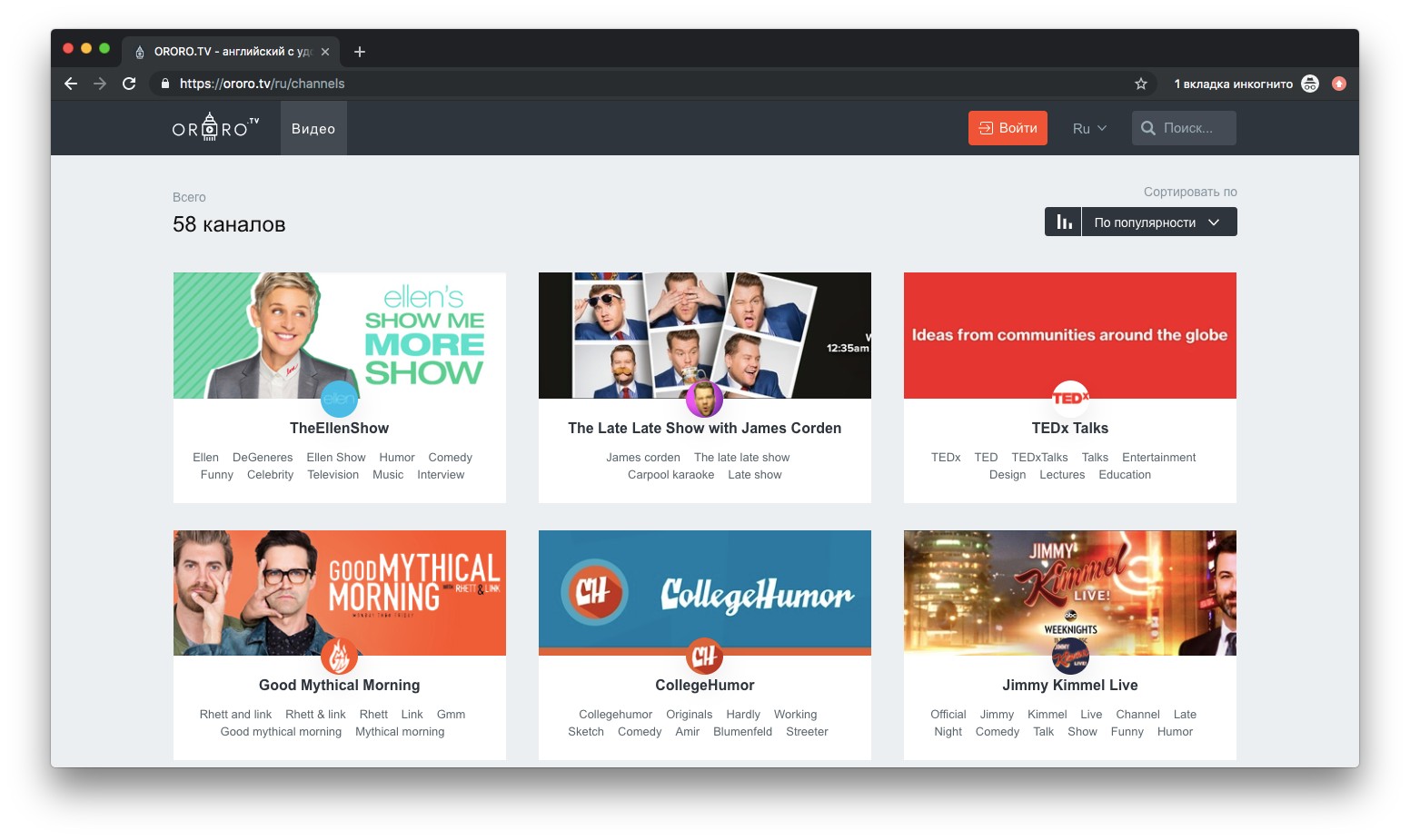Select the Ellen Show tag

tap(336, 458)
